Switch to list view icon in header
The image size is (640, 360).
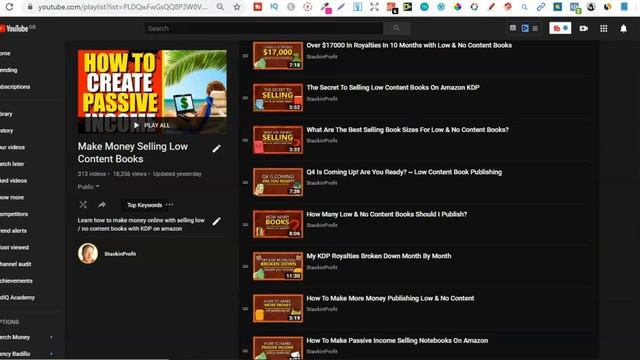click(535, 28)
